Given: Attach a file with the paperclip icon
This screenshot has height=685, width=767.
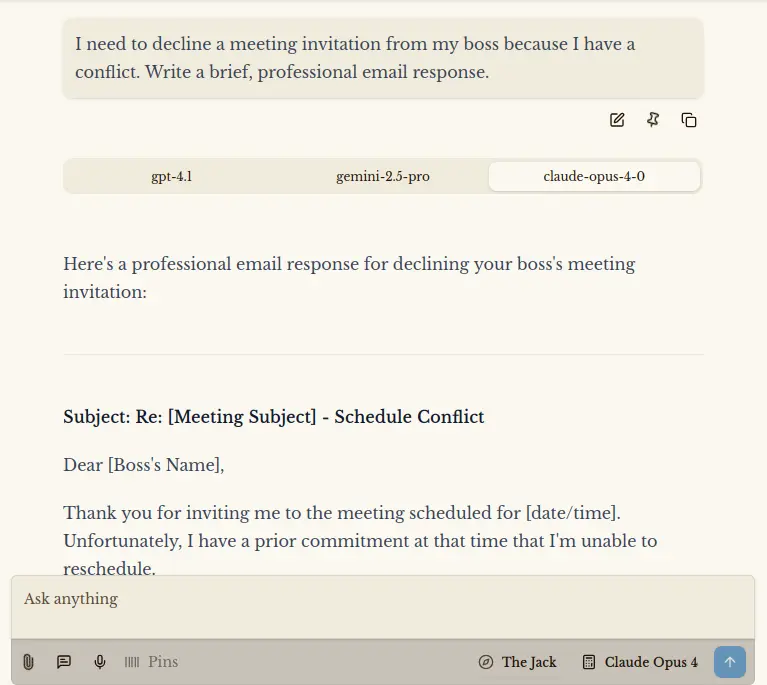Looking at the screenshot, I should click(x=28, y=662).
